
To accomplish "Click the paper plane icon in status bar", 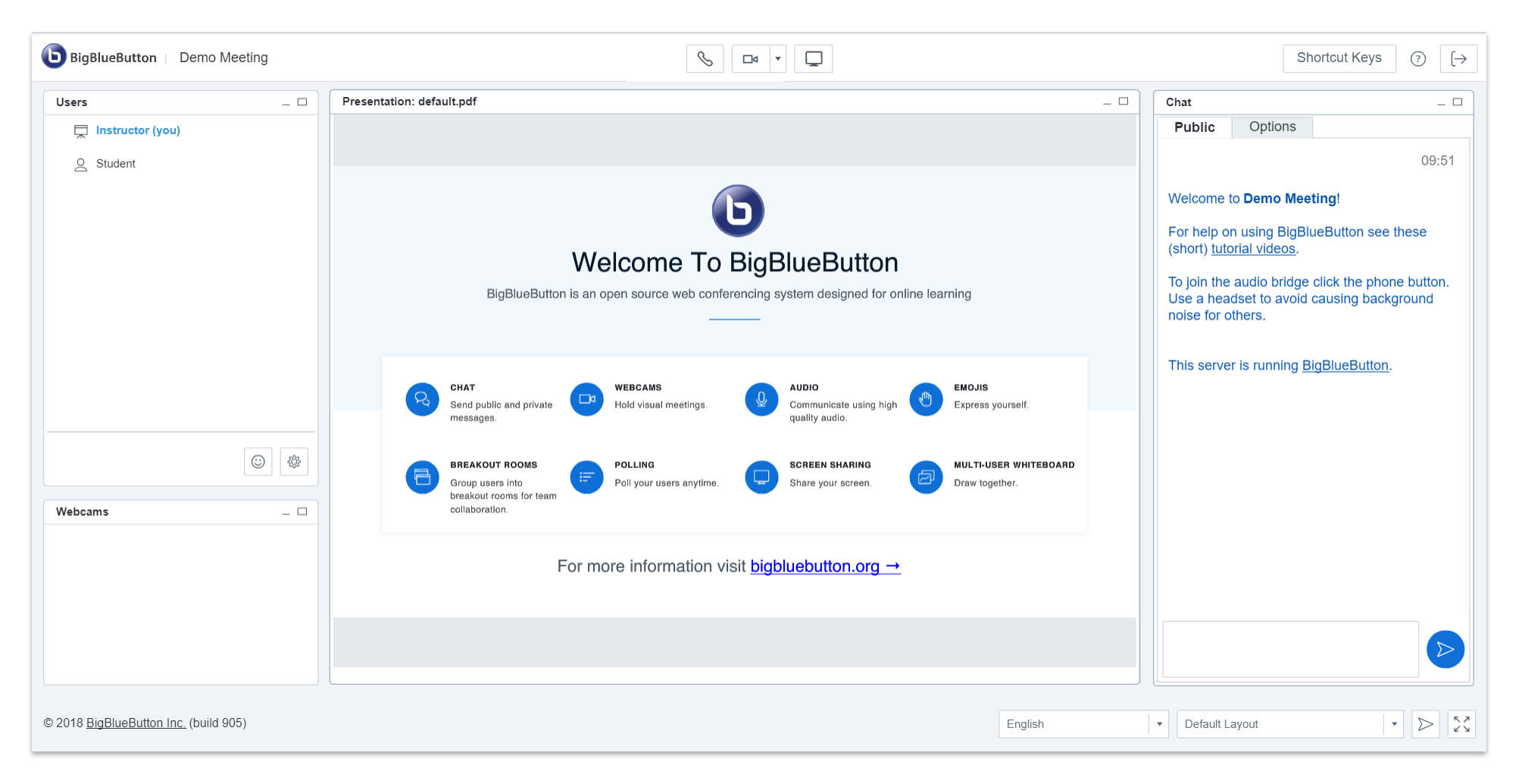I will coord(1425,723).
